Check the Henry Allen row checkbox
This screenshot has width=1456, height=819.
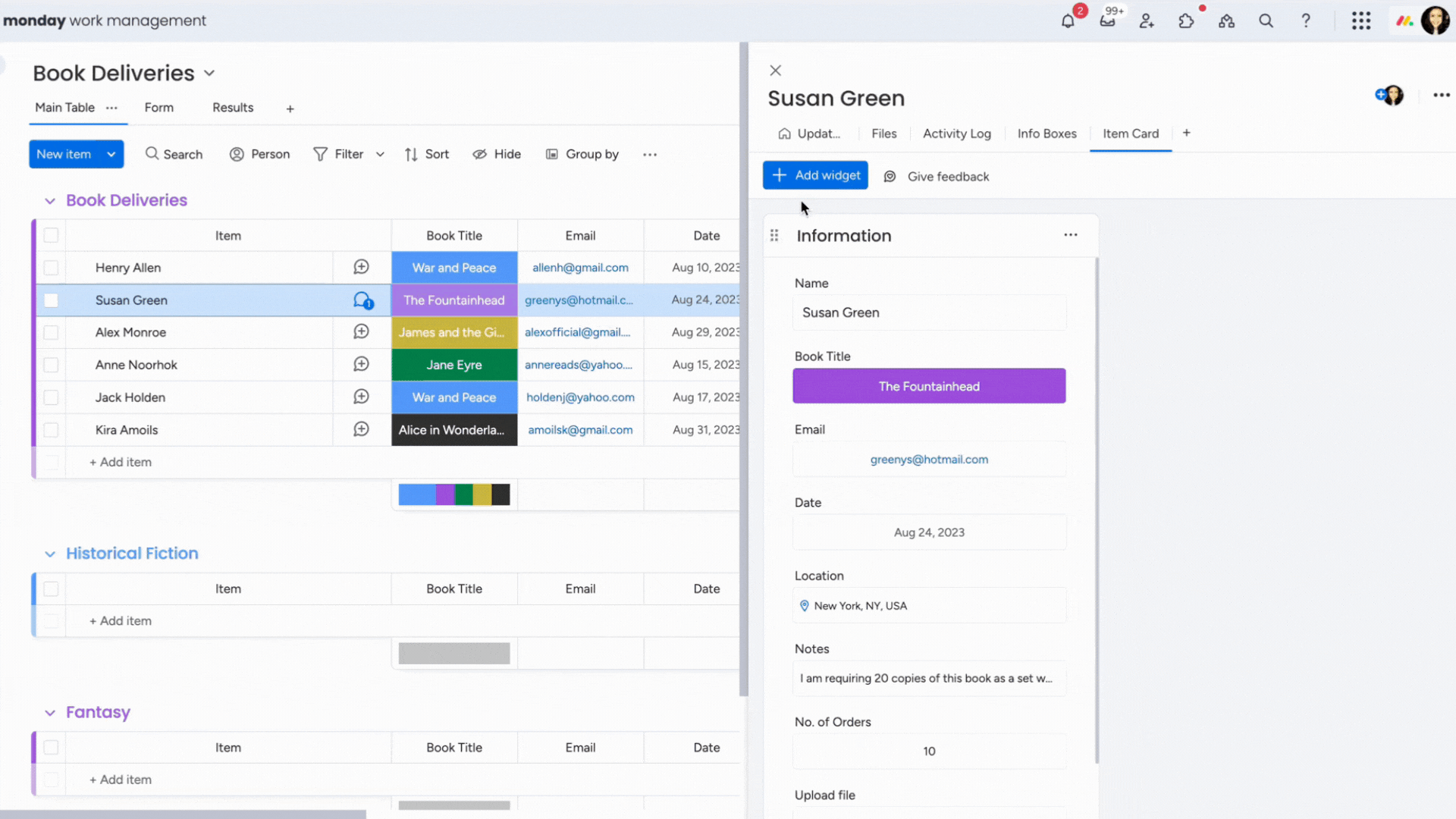[x=51, y=268]
